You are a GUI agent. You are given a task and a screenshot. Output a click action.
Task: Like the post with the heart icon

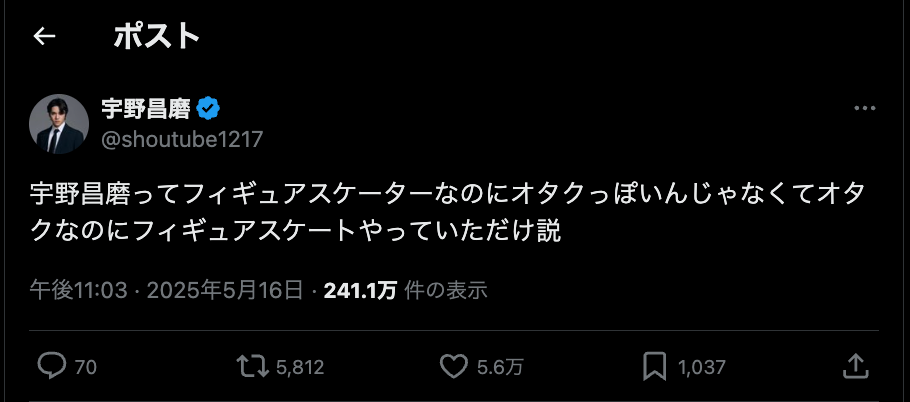click(x=453, y=367)
